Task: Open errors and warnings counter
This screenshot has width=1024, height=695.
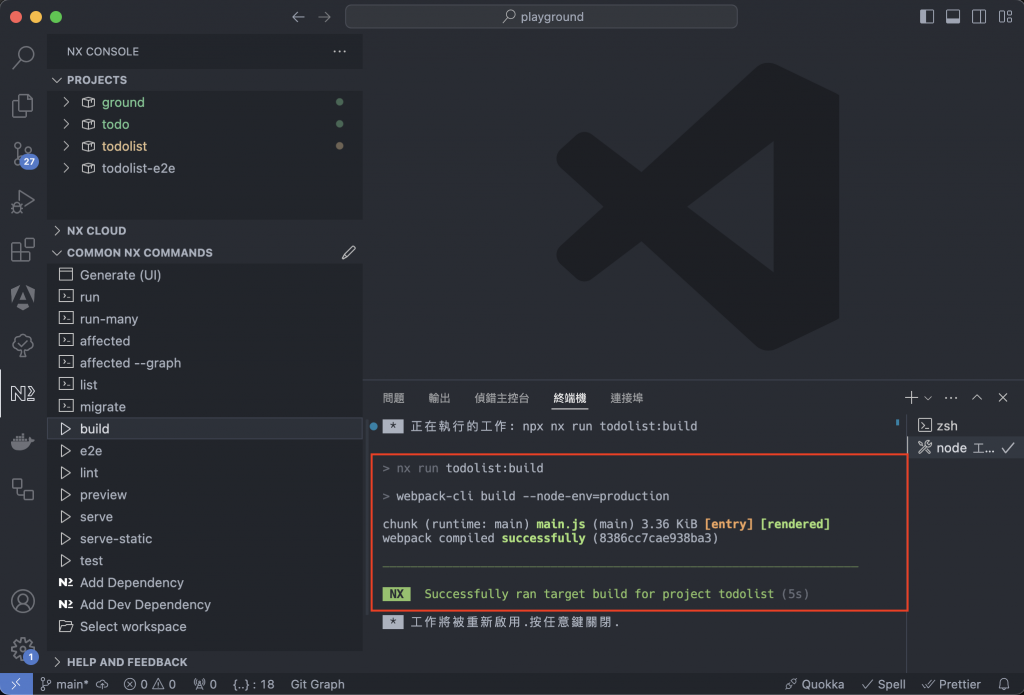Action: (x=150, y=684)
